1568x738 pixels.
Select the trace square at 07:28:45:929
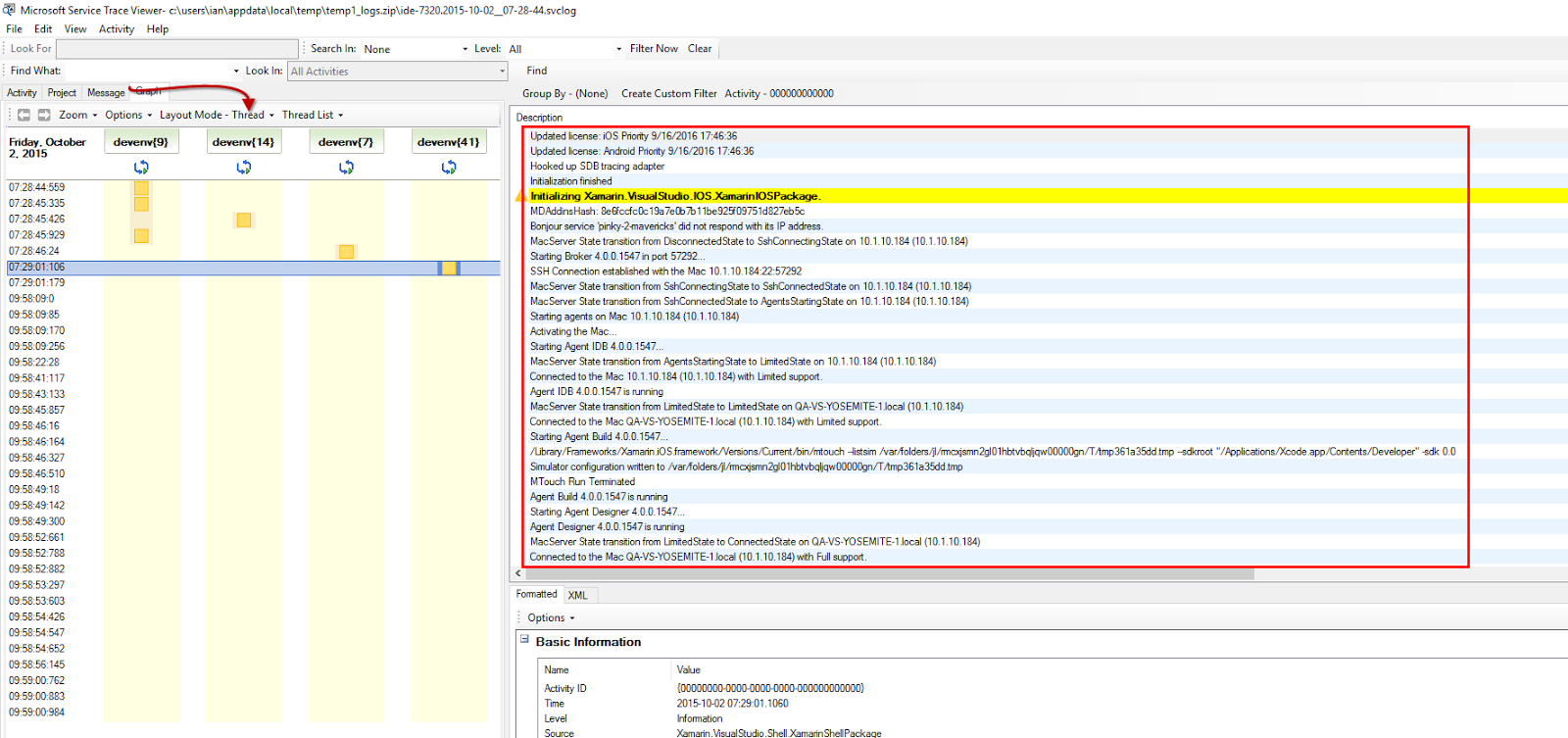tap(141, 235)
